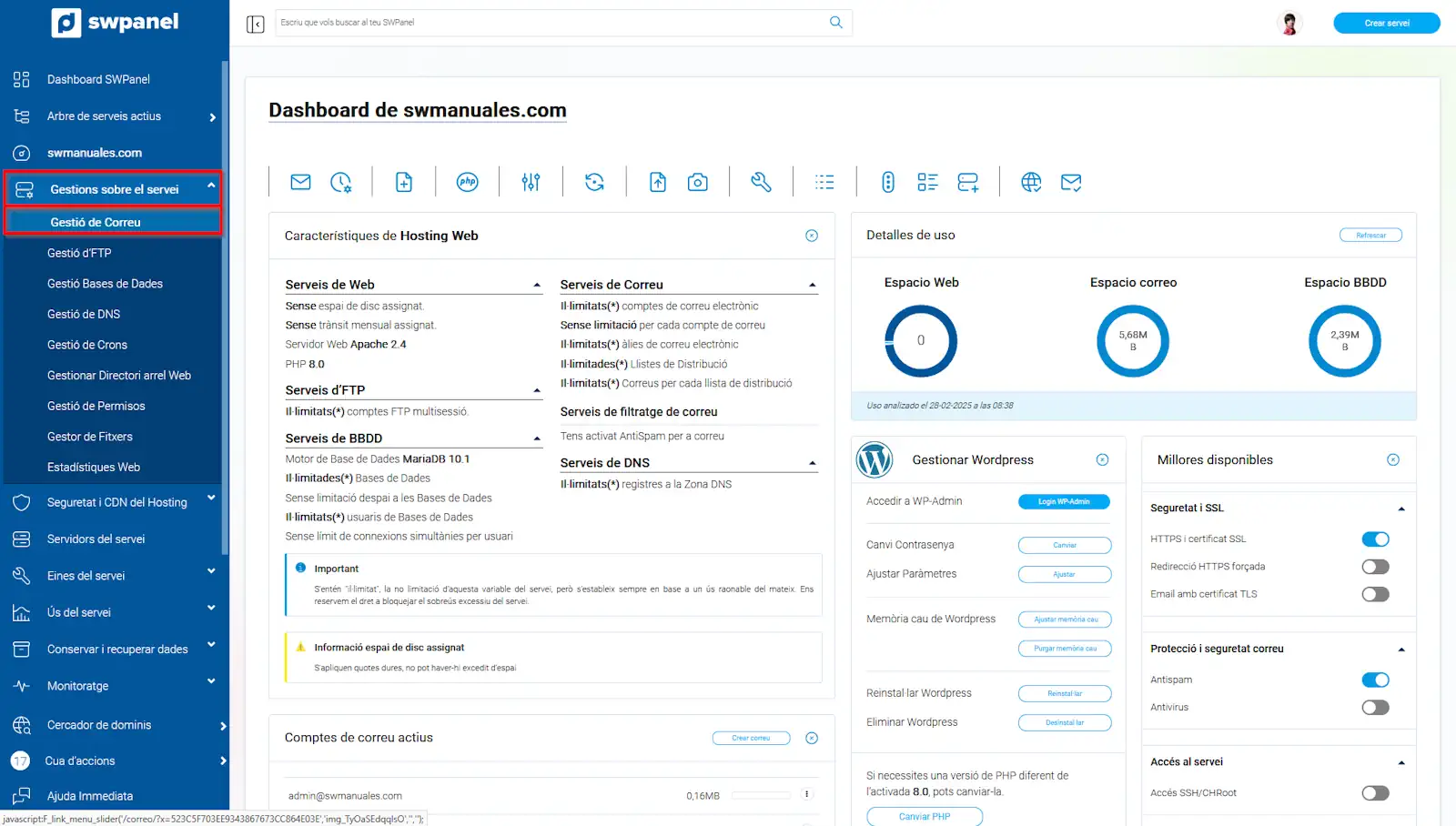The image size is (1456, 826).
Task: Click the Crear servei button
Action: point(1386,23)
